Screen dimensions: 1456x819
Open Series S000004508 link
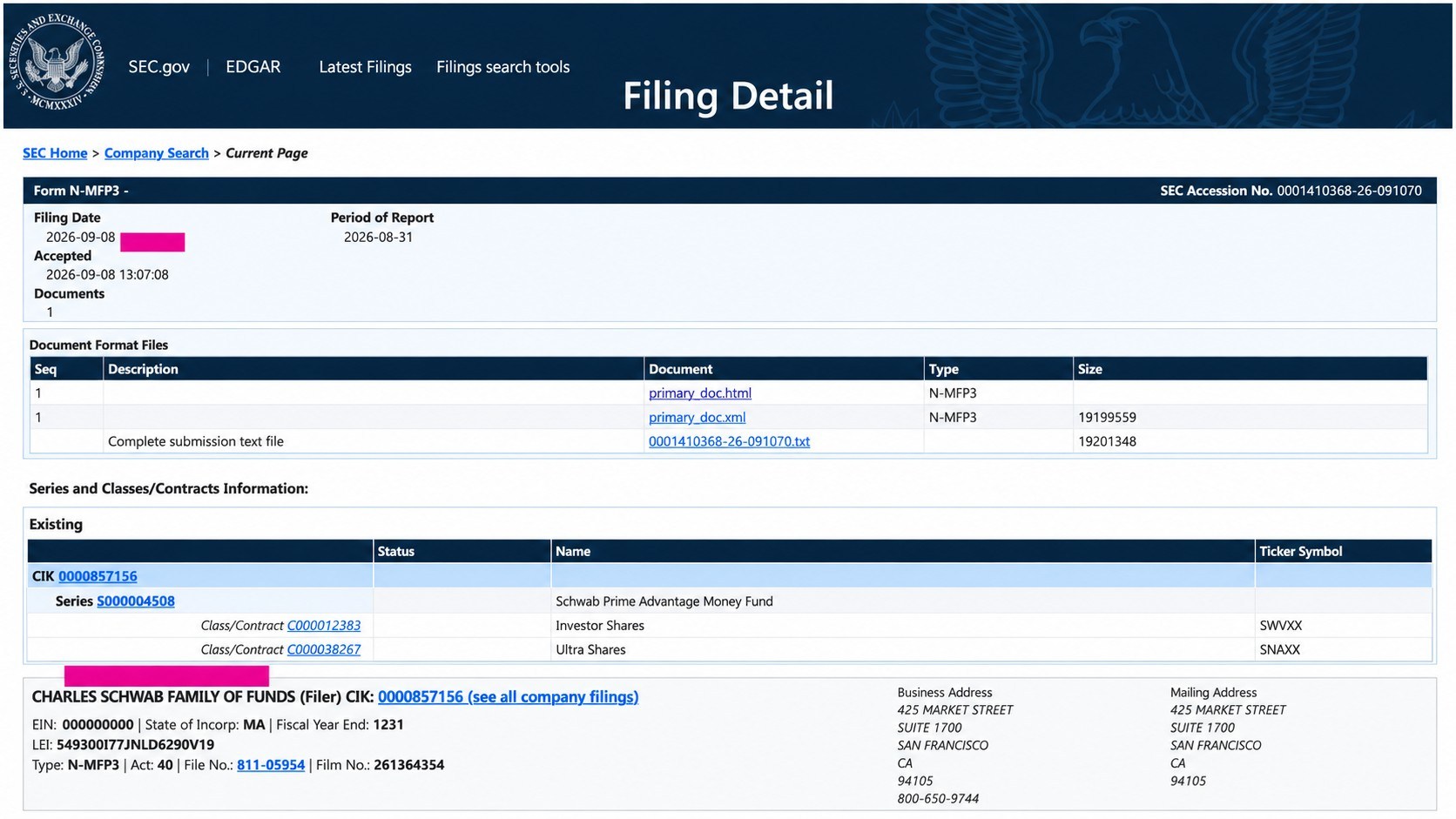coord(136,601)
